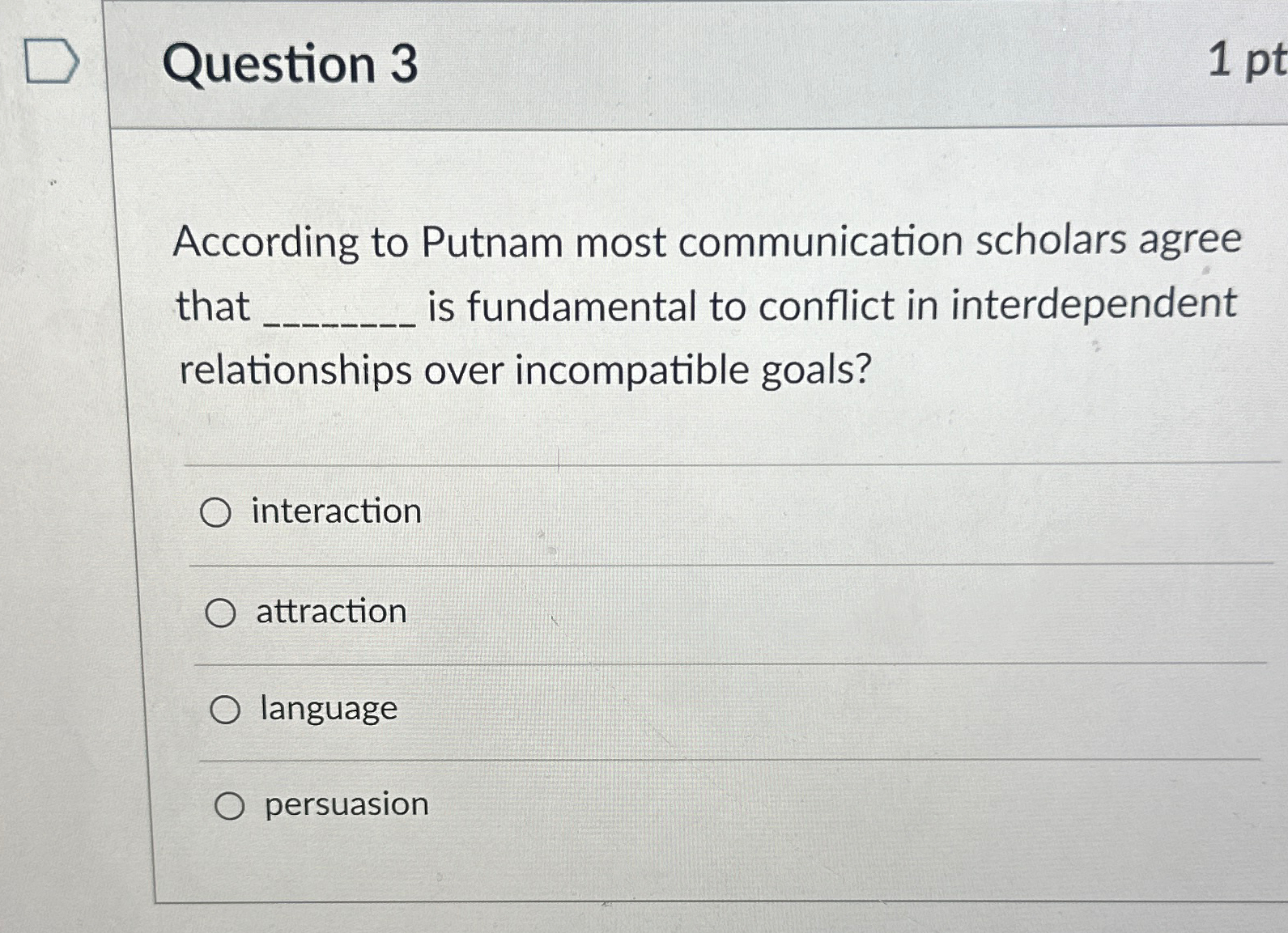Click the interaction answer label
Image resolution: width=1288 pixels, height=933 pixels.
(335, 511)
